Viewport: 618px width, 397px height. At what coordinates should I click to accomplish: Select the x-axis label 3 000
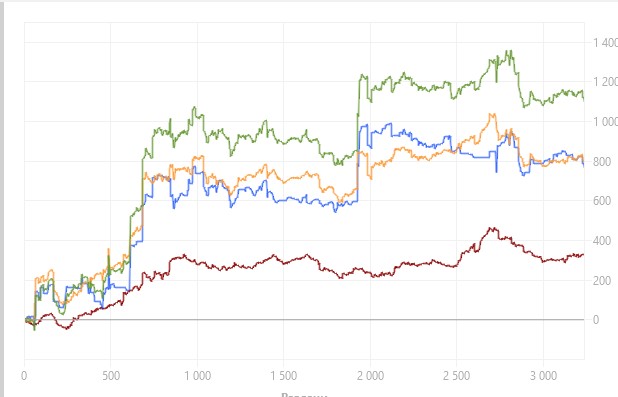[543, 375]
